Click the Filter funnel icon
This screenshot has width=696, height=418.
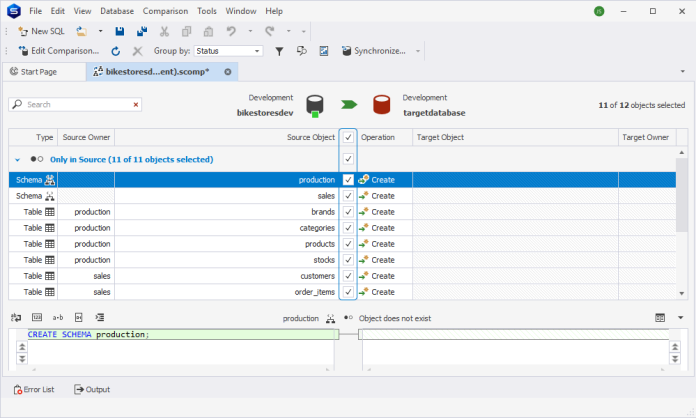279,51
